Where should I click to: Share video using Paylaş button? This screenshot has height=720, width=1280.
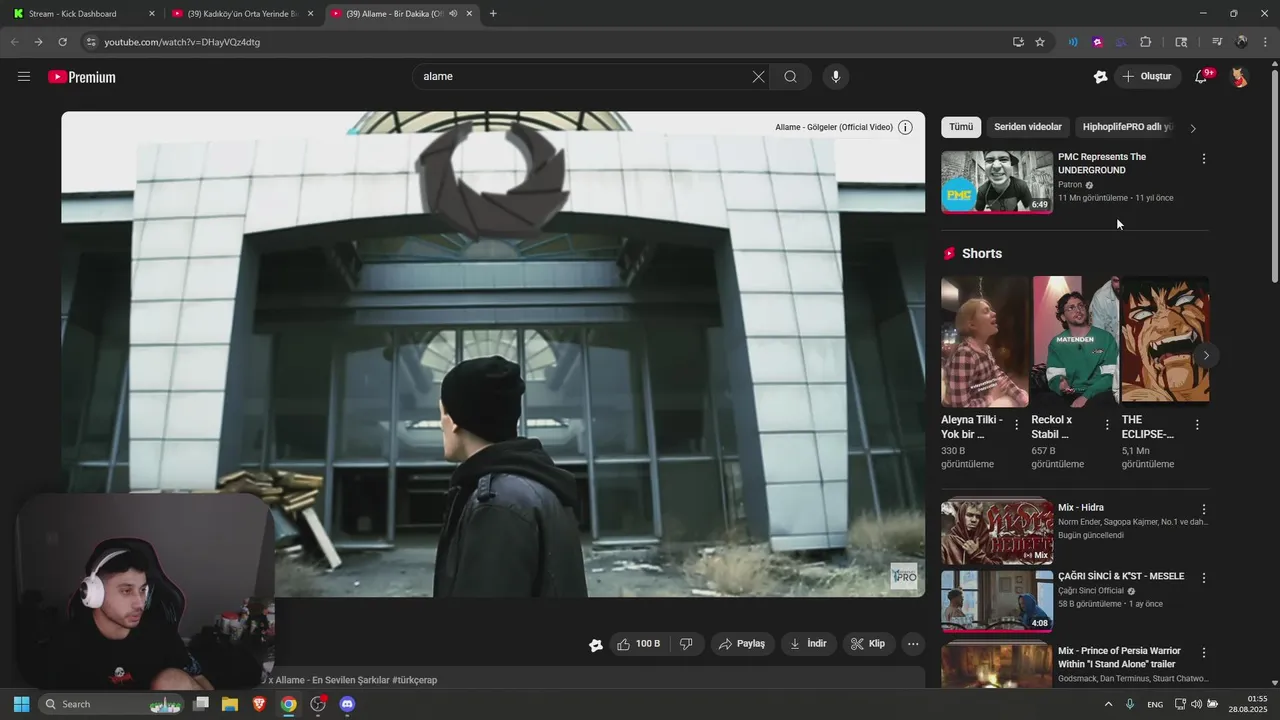743,644
